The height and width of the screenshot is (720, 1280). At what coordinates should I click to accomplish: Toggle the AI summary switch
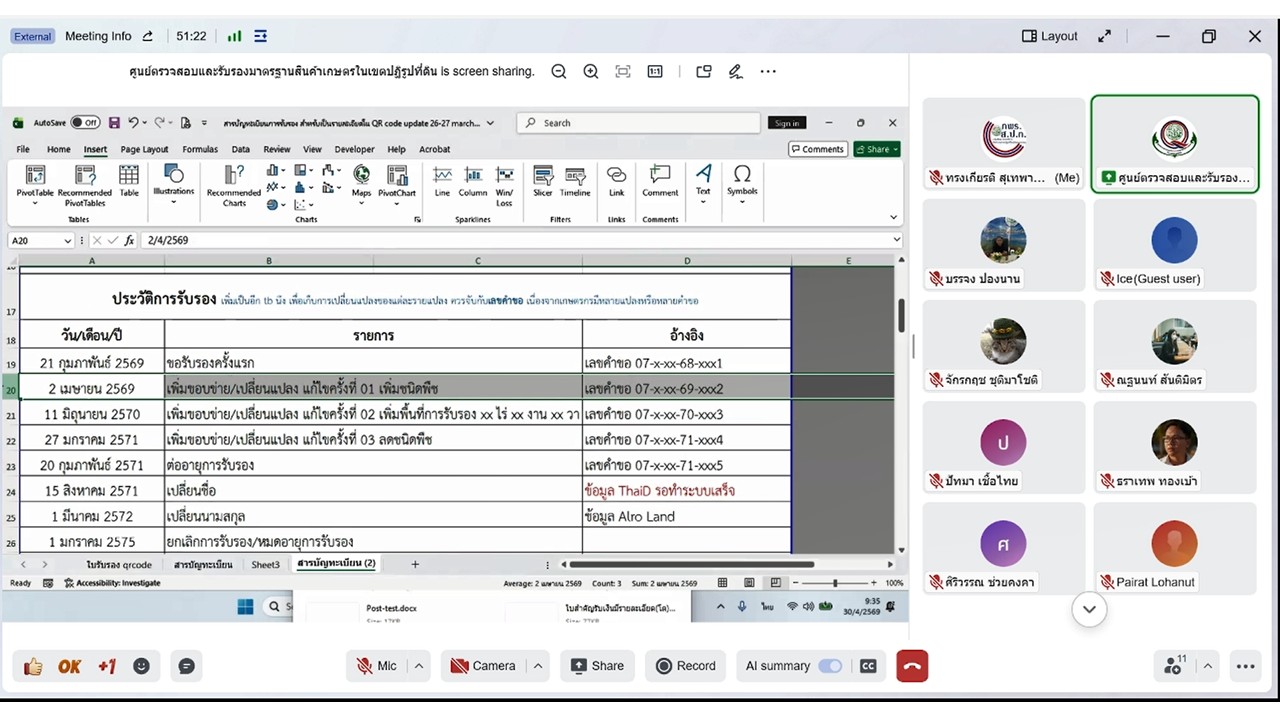pos(829,666)
